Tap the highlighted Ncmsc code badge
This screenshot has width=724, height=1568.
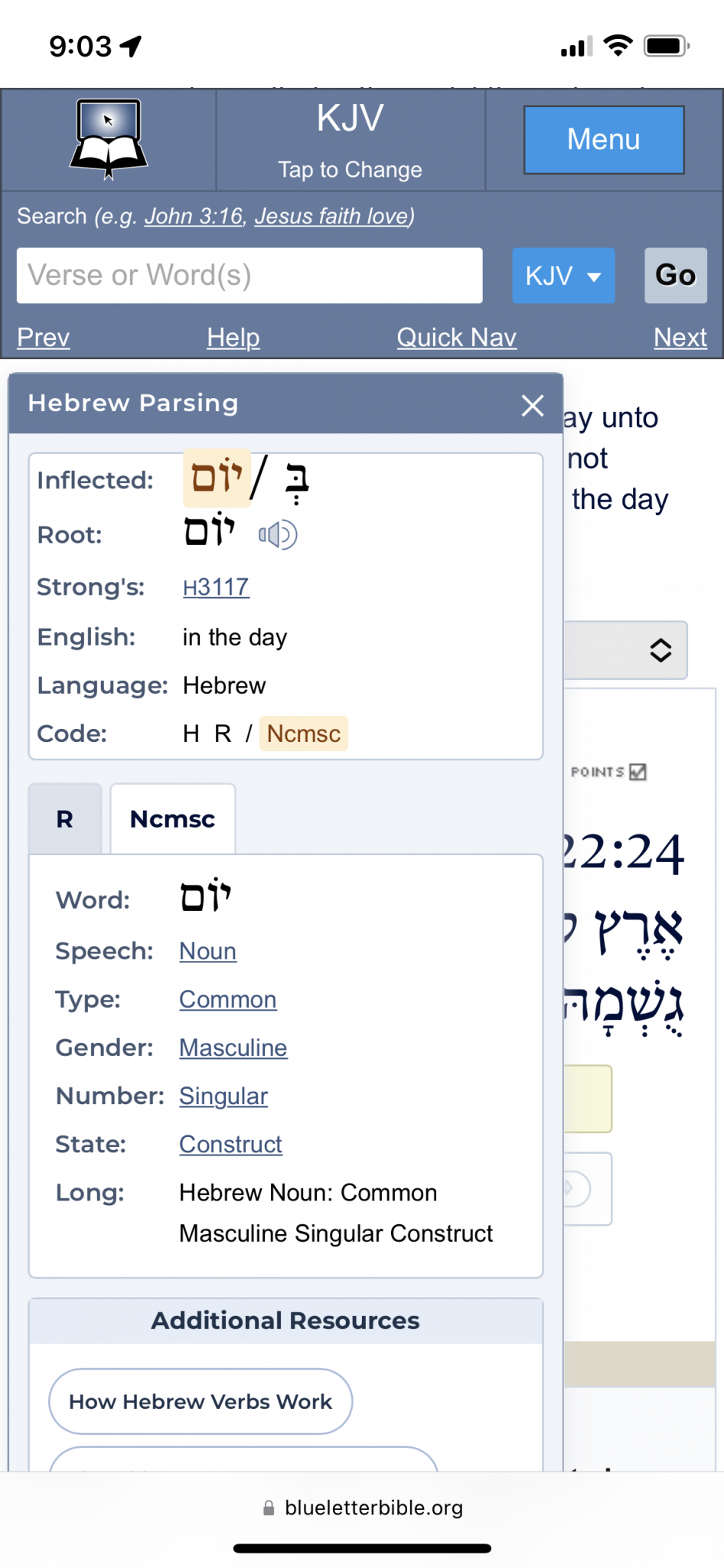coord(304,733)
